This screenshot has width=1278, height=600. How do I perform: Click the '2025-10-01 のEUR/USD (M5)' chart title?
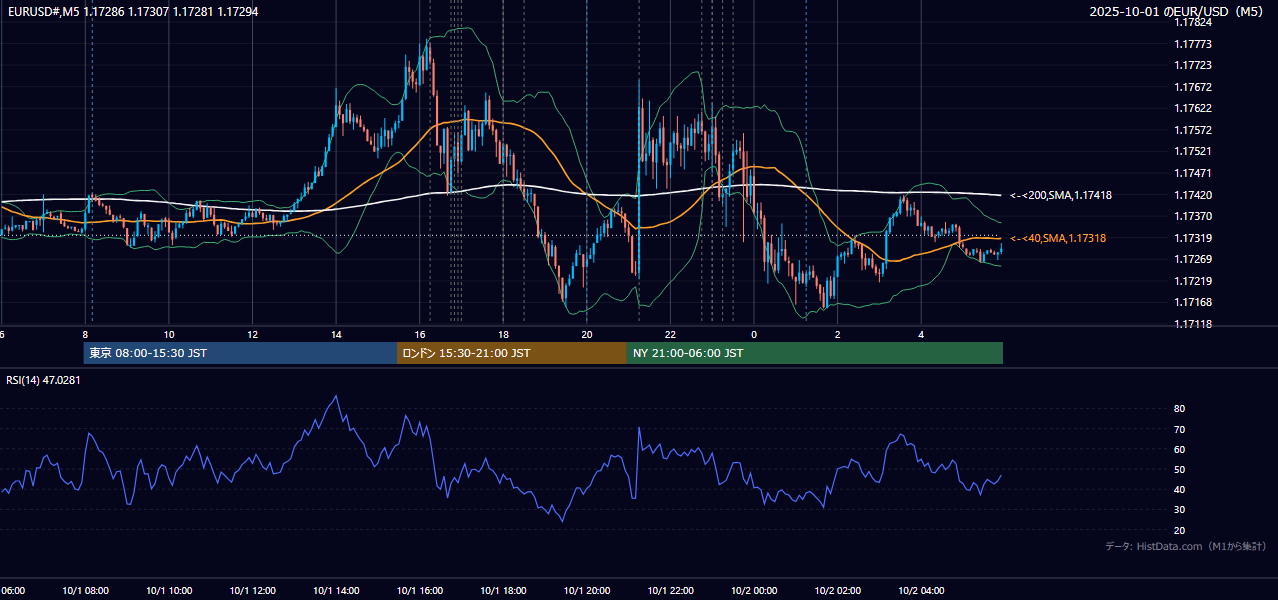click(x=1178, y=12)
